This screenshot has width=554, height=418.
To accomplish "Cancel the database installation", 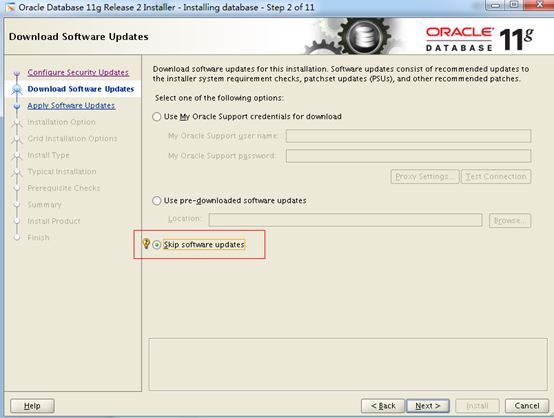I will click(527, 406).
